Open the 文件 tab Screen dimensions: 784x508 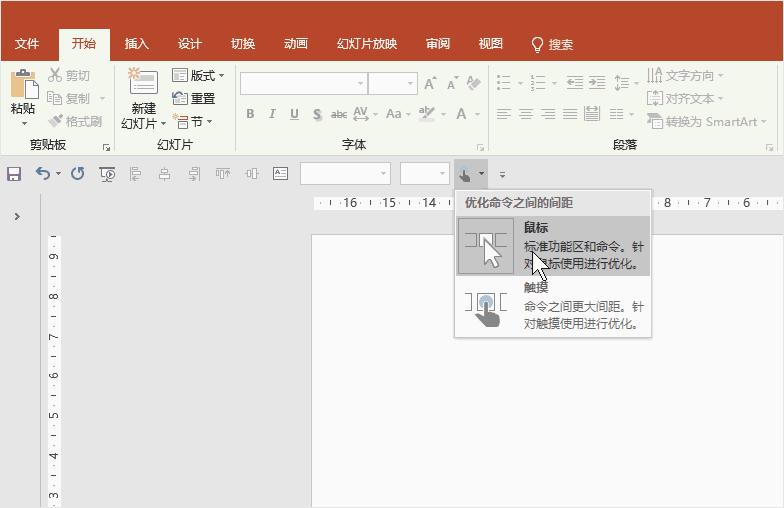(x=26, y=44)
